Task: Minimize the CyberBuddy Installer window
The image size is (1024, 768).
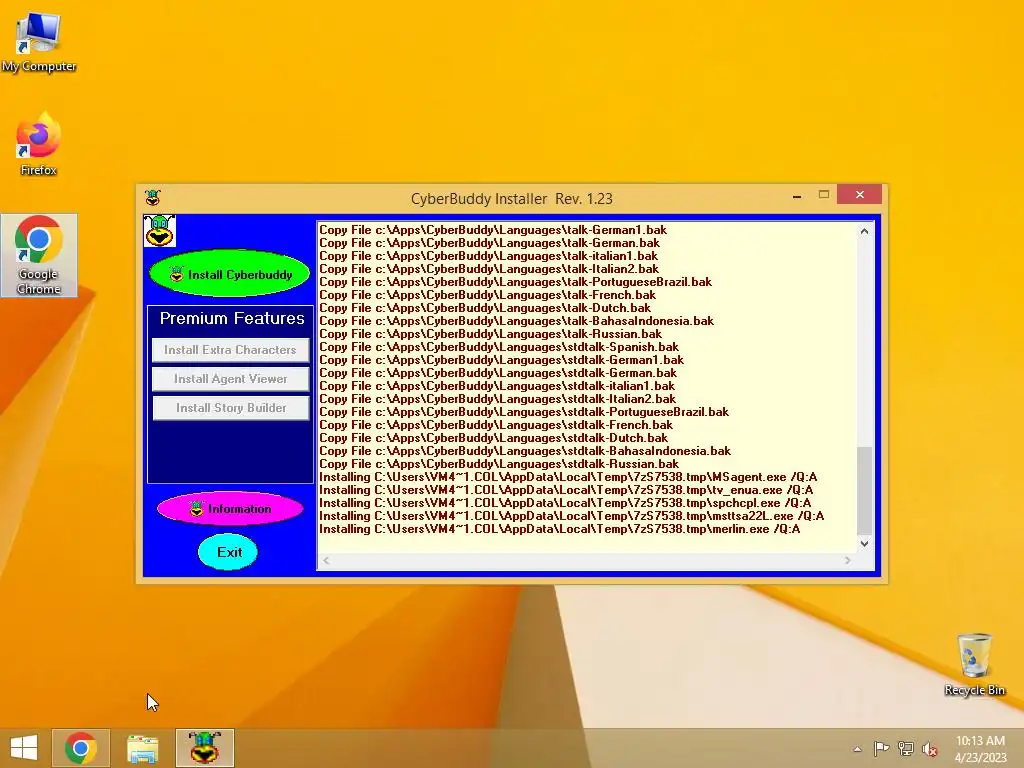Action: [797, 195]
